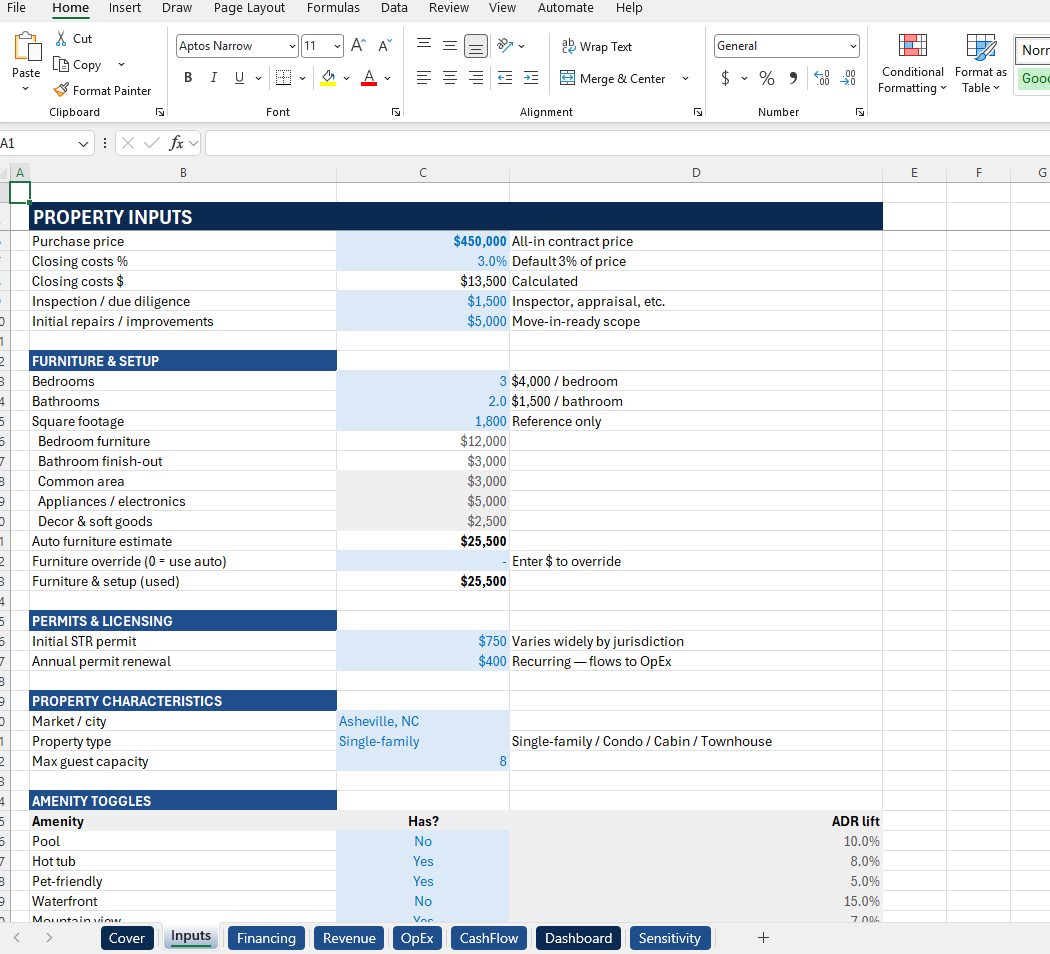1050x954 pixels.
Task: Open underline style dropdown arrow
Action: [258, 78]
